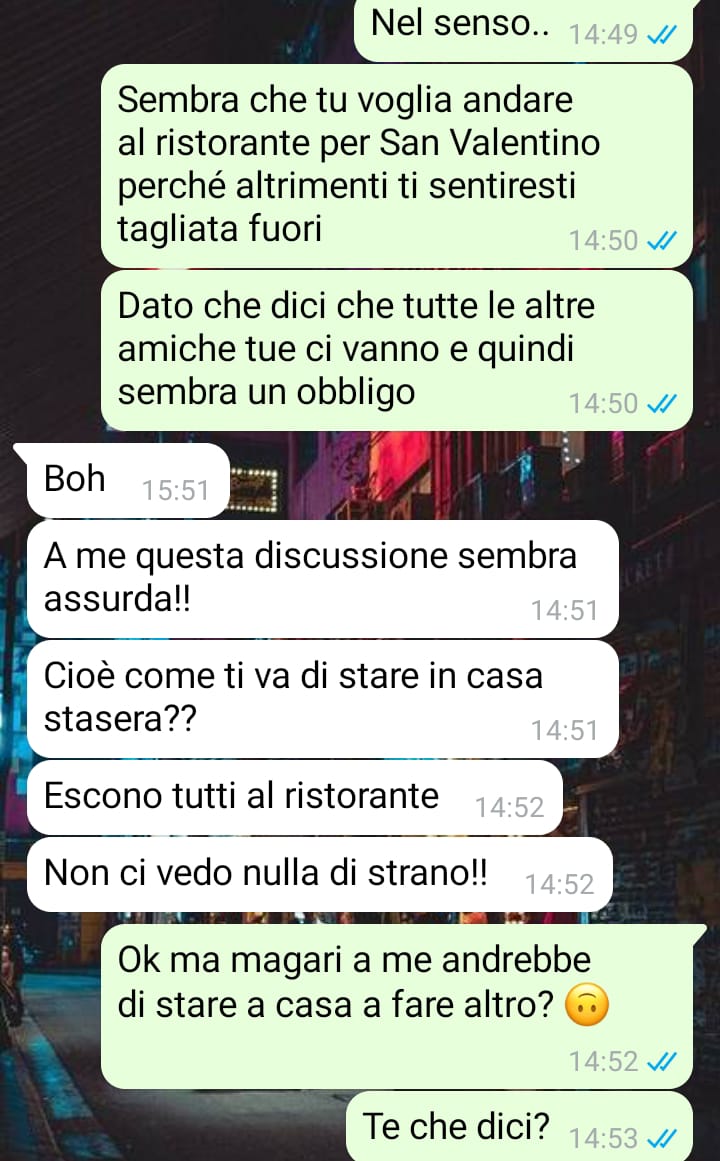This screenshot has height=1161, width=720.
Task: Select the 'Non ci vedo nulla di strano' bubble
Action: (x=320, y=874)
